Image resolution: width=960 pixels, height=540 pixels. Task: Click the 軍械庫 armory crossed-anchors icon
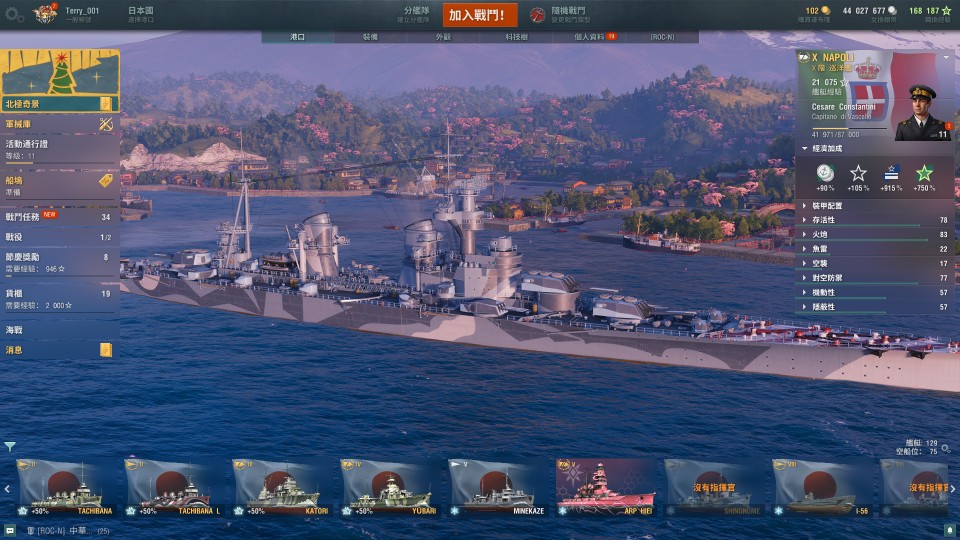click(x=106, y=124)
